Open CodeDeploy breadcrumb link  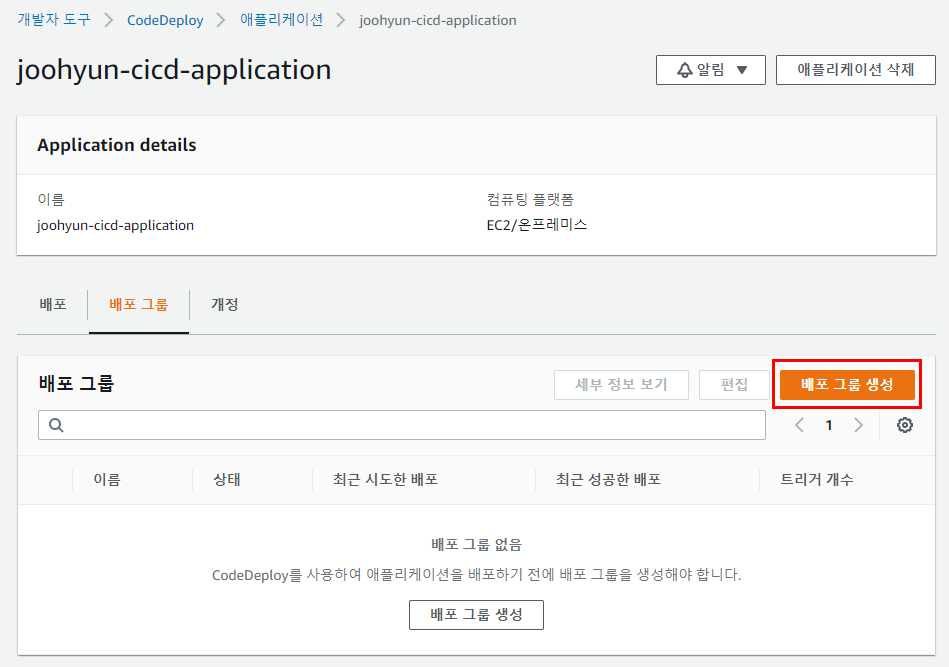[x=165, y=20]
